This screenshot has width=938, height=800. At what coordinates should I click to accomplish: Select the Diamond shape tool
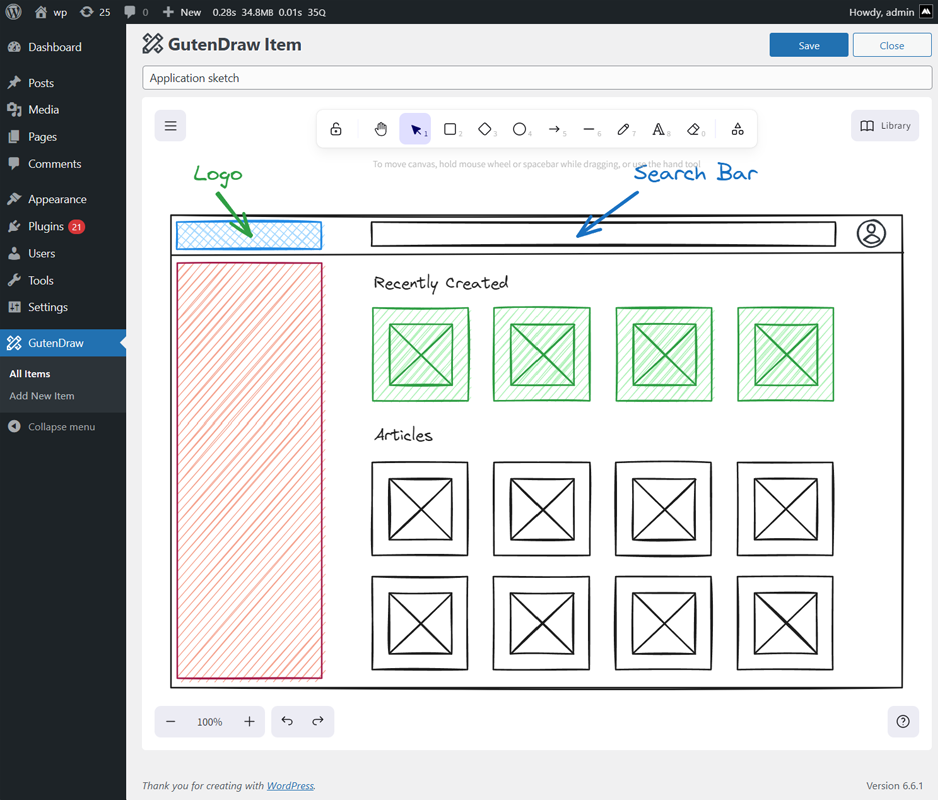(486, 129)
